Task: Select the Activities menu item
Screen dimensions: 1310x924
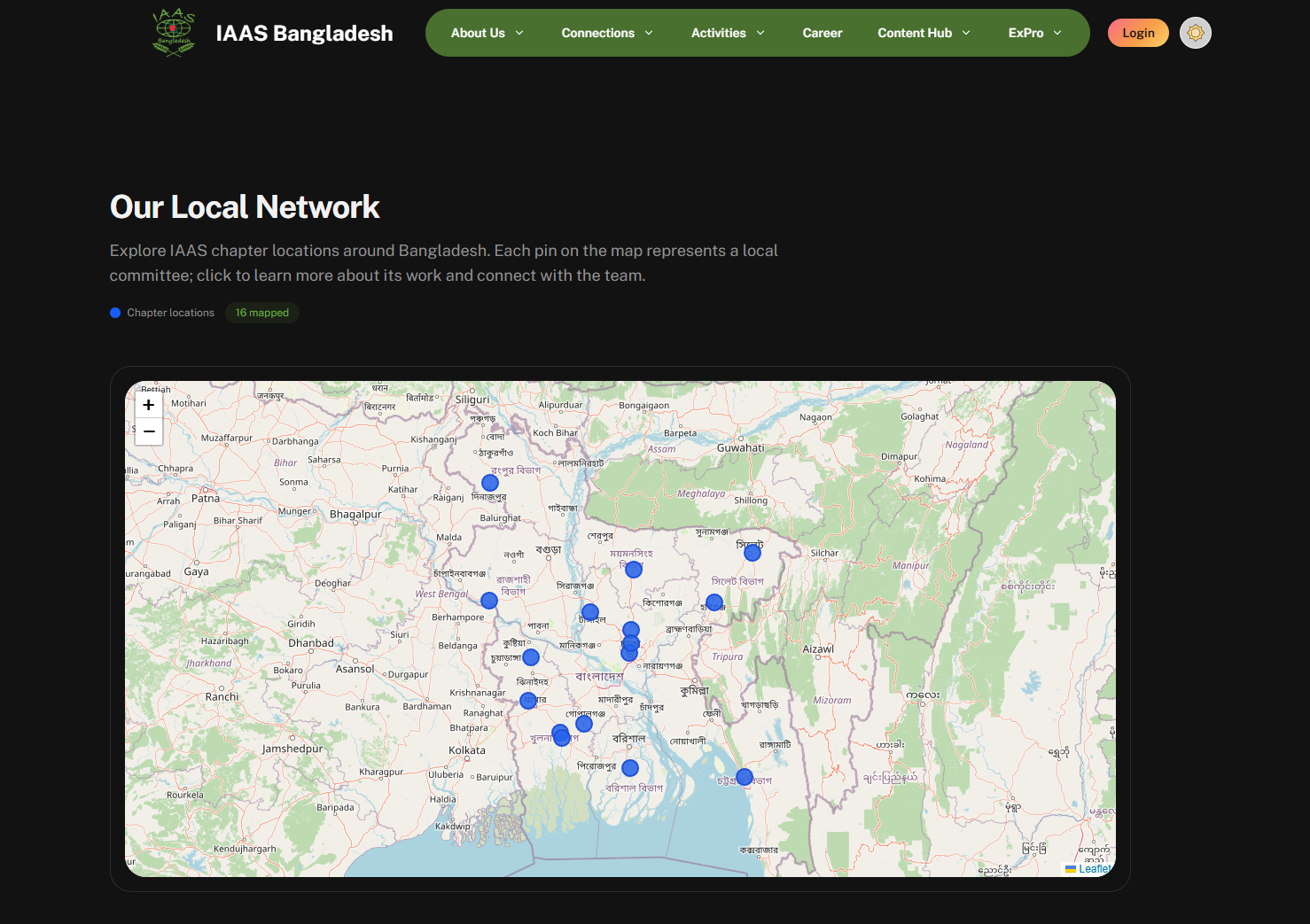Action: [727, 33]
